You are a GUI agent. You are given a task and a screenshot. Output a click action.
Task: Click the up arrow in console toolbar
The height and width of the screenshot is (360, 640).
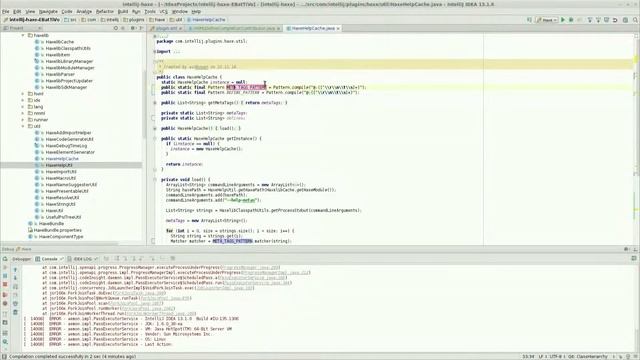[x=15, y=270]
